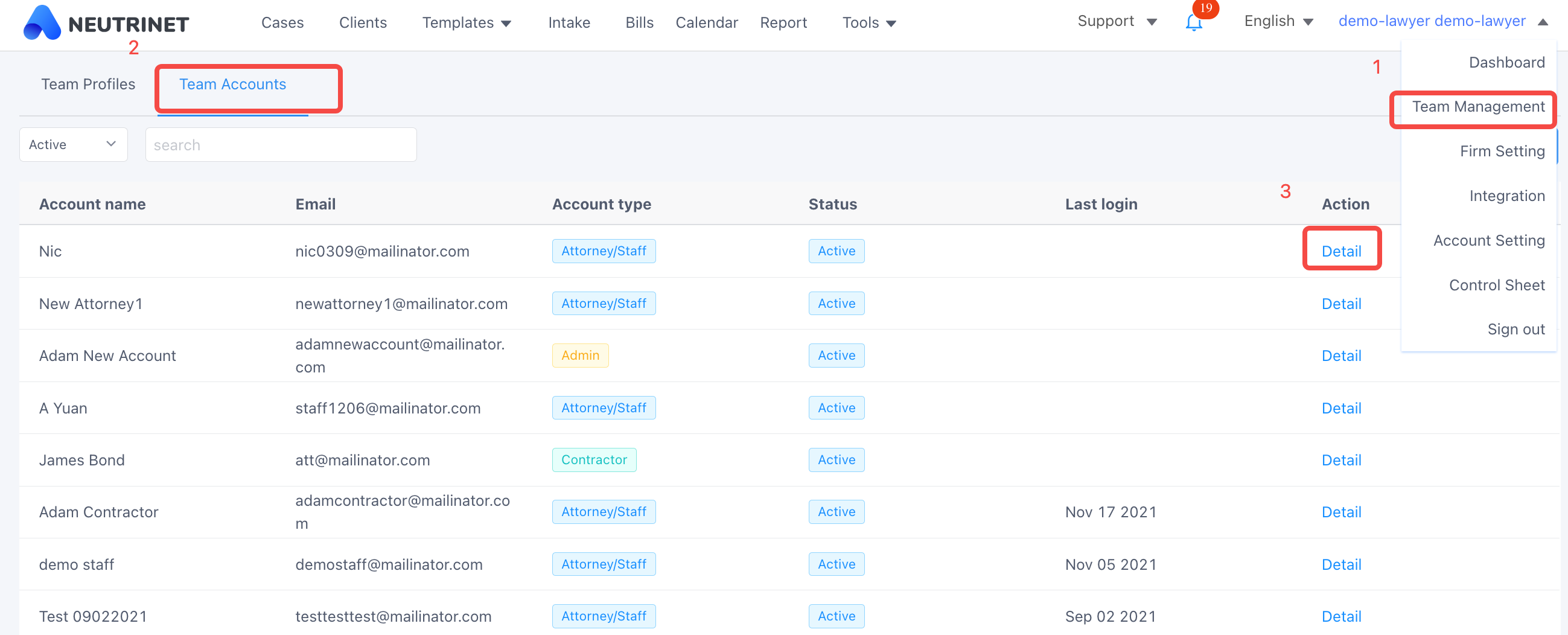Open the English language selector

pyautogui.click(x=1278, y=21)
